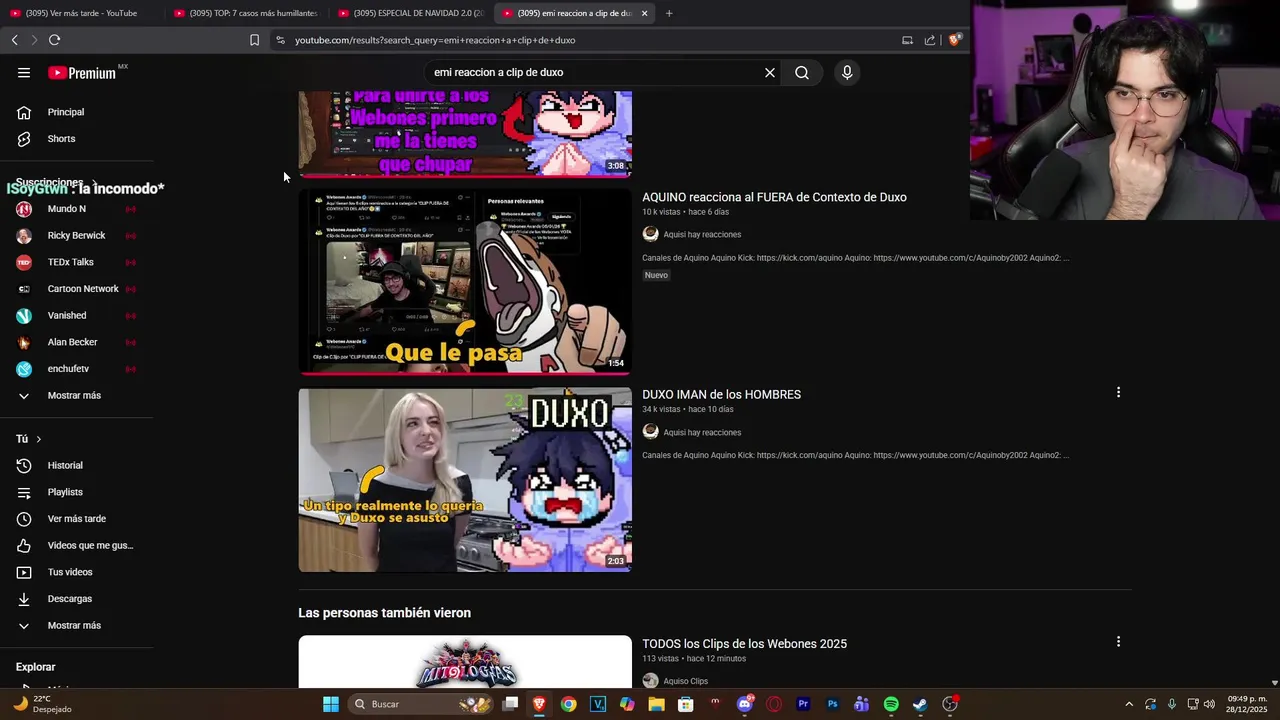
Task: Start voice search with microphone icon
Action: (x=847, y=72)
